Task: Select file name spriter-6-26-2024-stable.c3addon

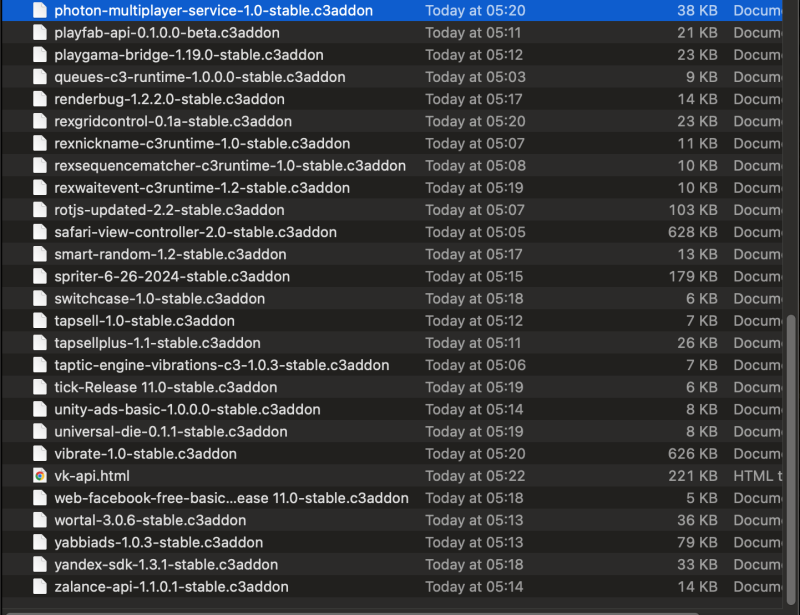Action: pyautogui.click(x=172, y=277)
